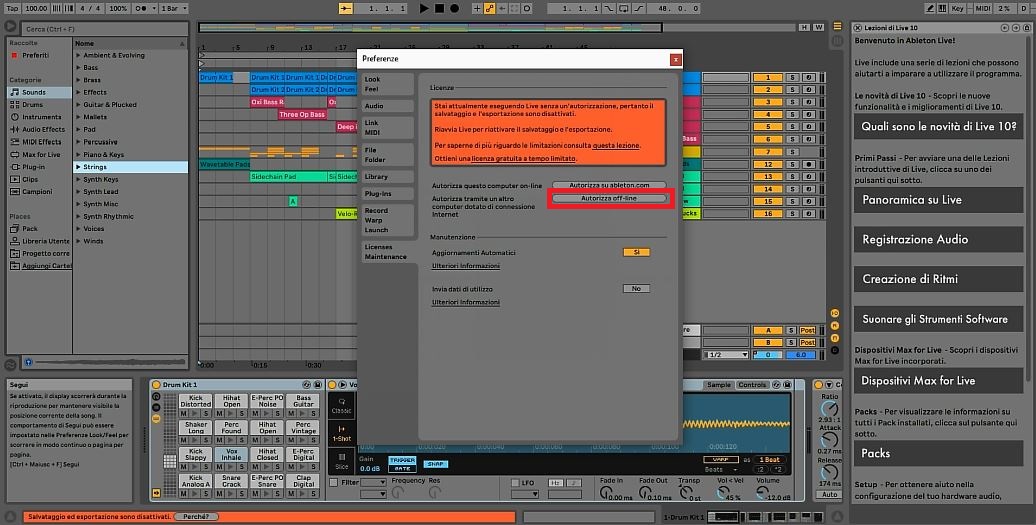The width and height of the screenshot is (1036, 525).
Task: Open the Record Warp Launch preferences tab
Action: (388, 220)
